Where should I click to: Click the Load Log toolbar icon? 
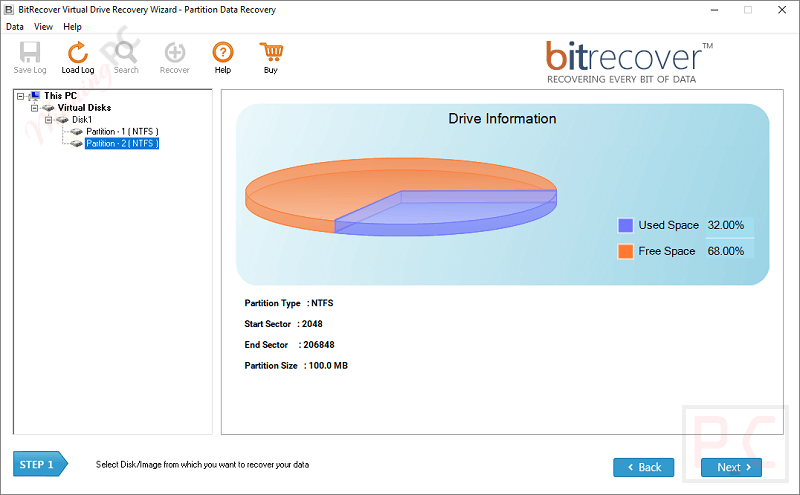(78, 52)
